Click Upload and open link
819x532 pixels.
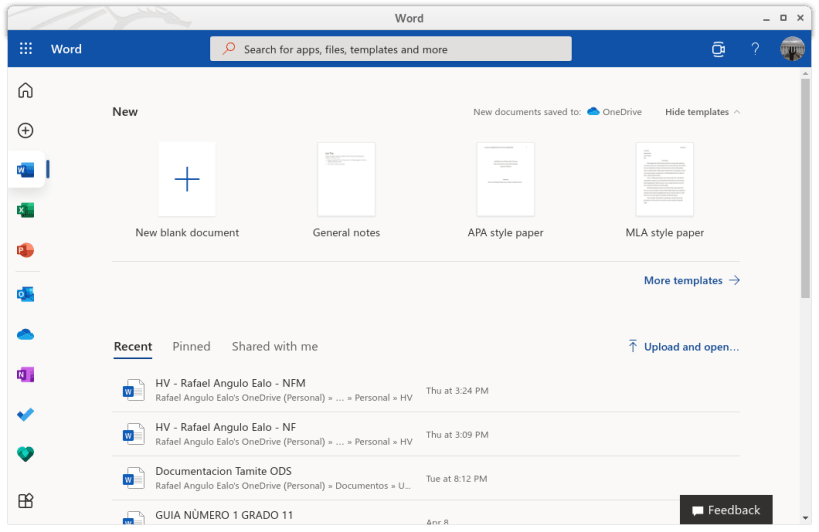tap(692, 347)
